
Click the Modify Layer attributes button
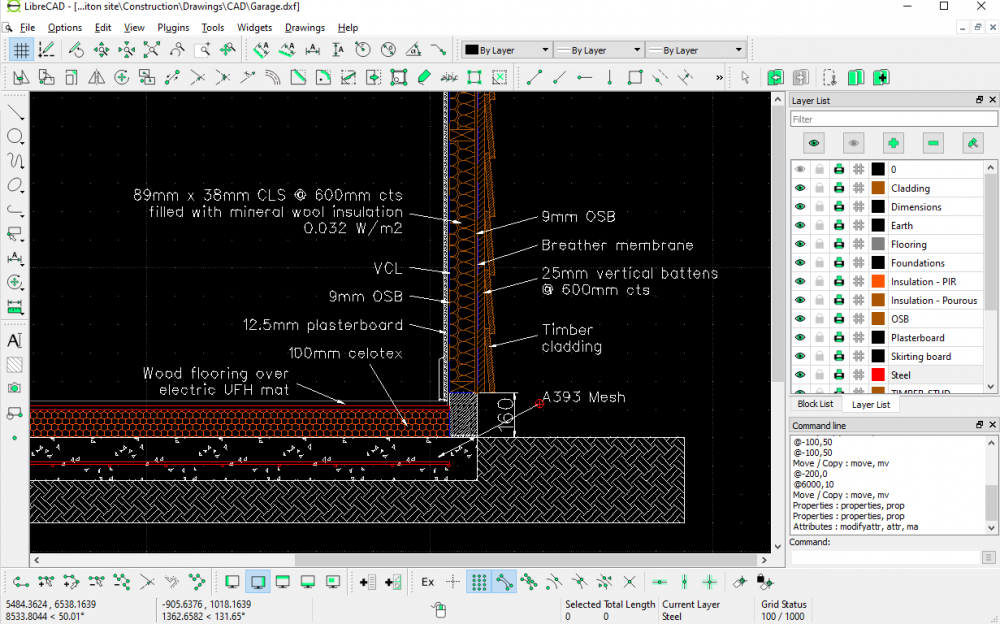pyautogui.click(x=973, y=143)
